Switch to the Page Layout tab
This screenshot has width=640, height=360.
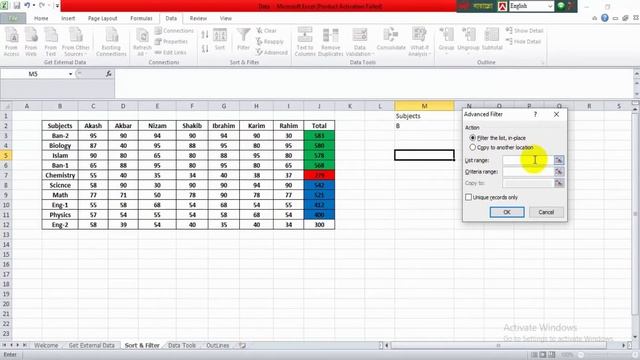102,18
